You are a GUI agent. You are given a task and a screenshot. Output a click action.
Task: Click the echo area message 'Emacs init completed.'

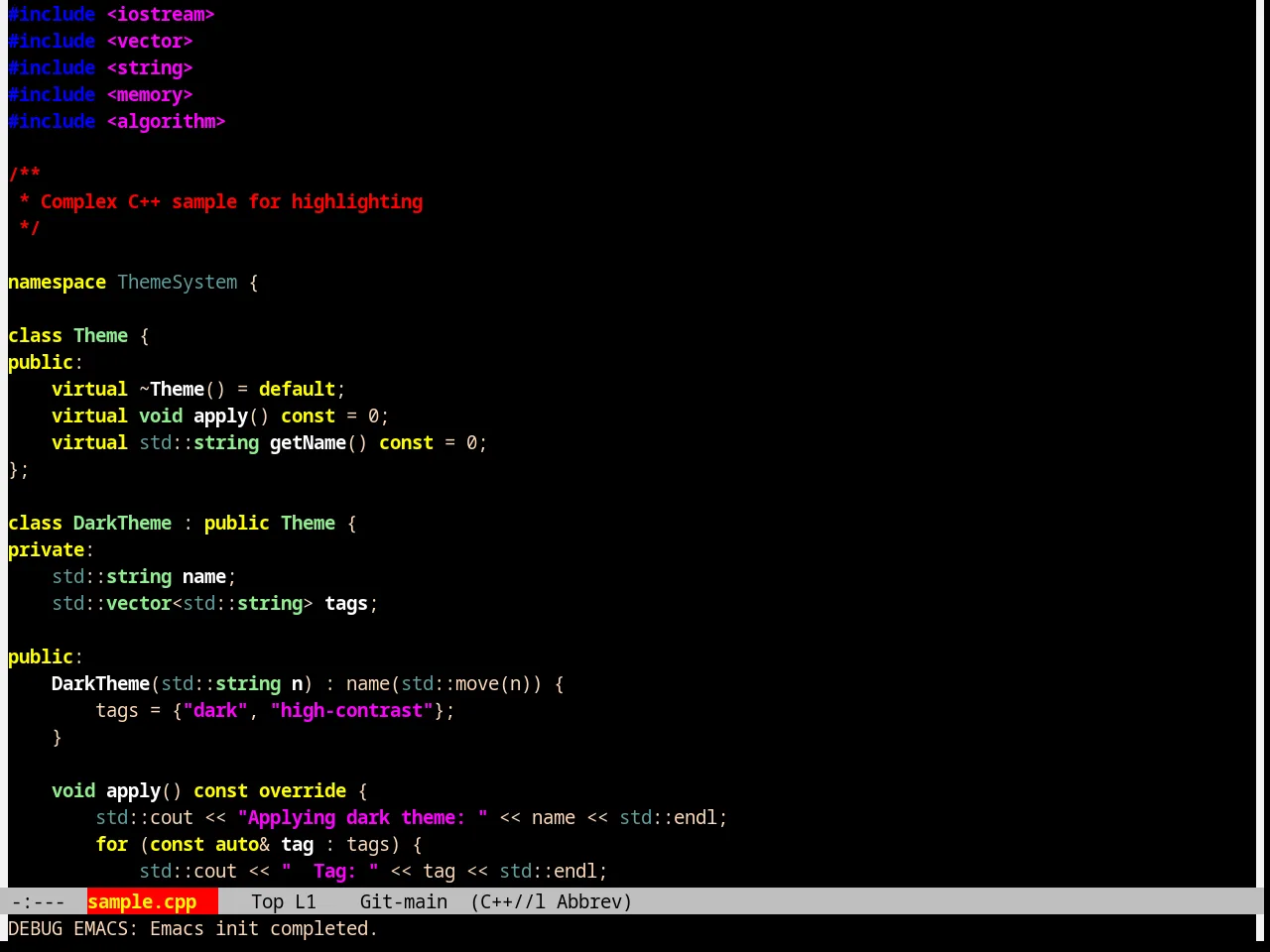(x=264, y=928)
